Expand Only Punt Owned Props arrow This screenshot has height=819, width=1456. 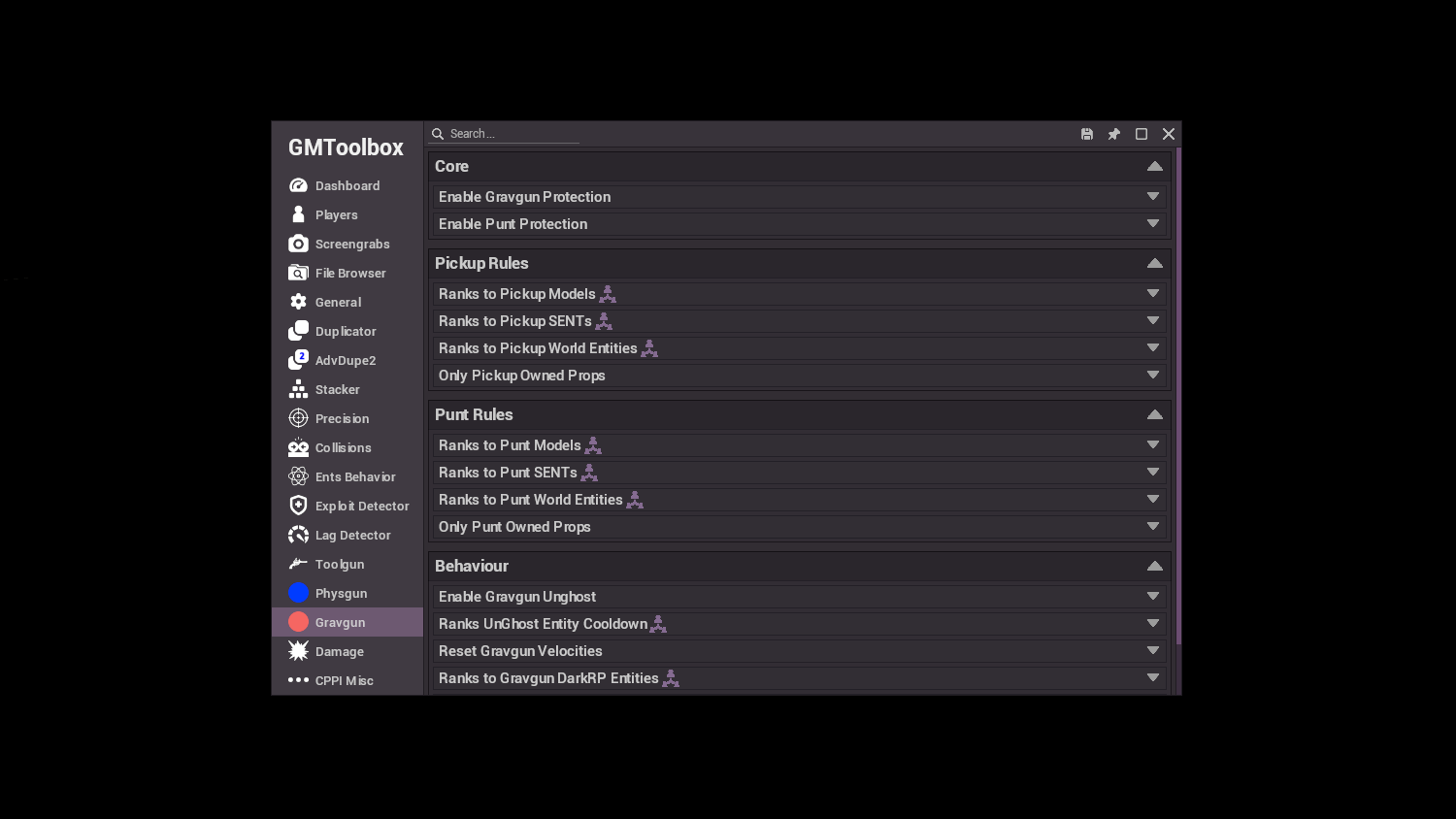pos(1153,526)
